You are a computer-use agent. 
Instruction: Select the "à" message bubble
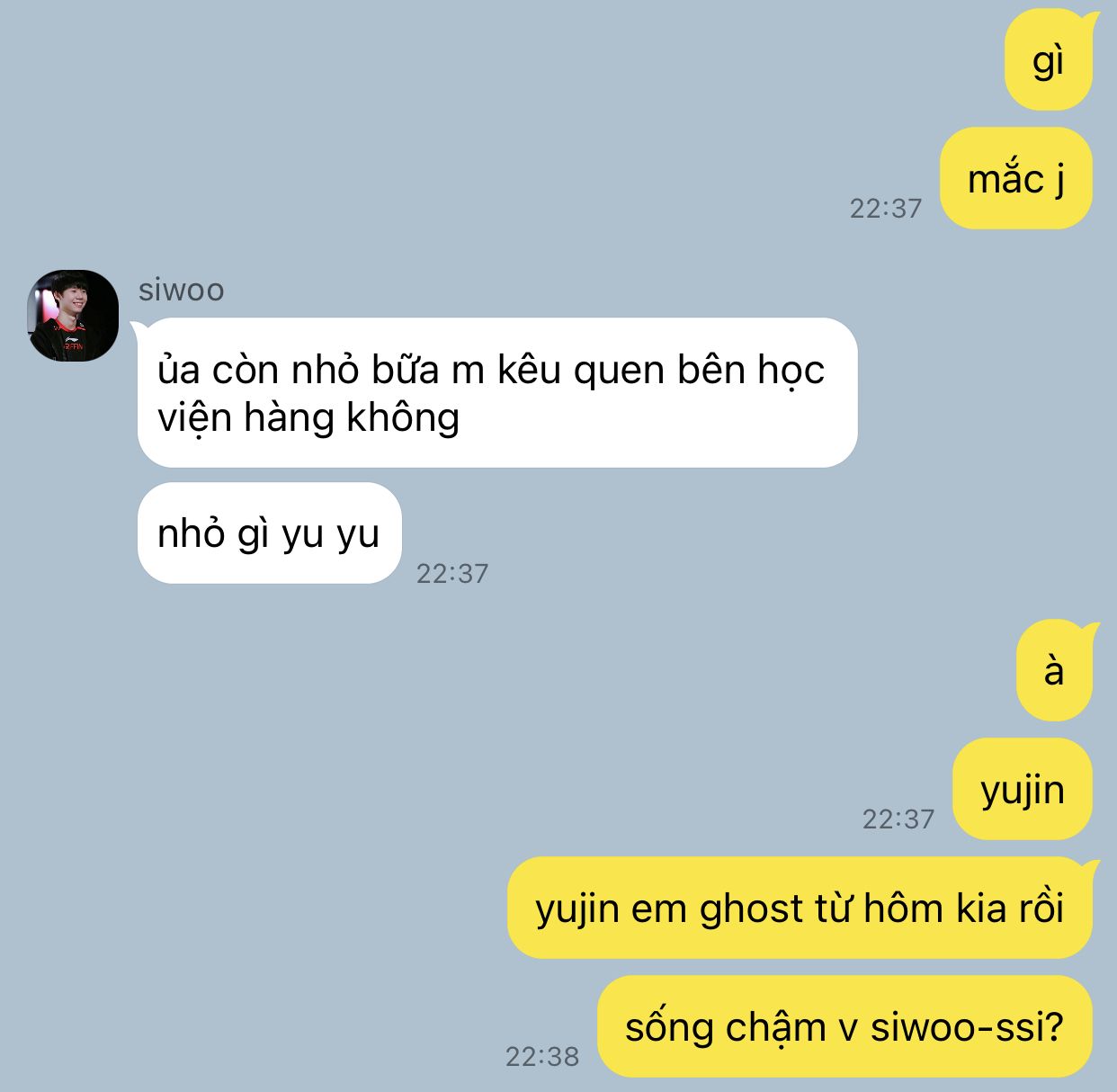click(x=1054, y=670)
